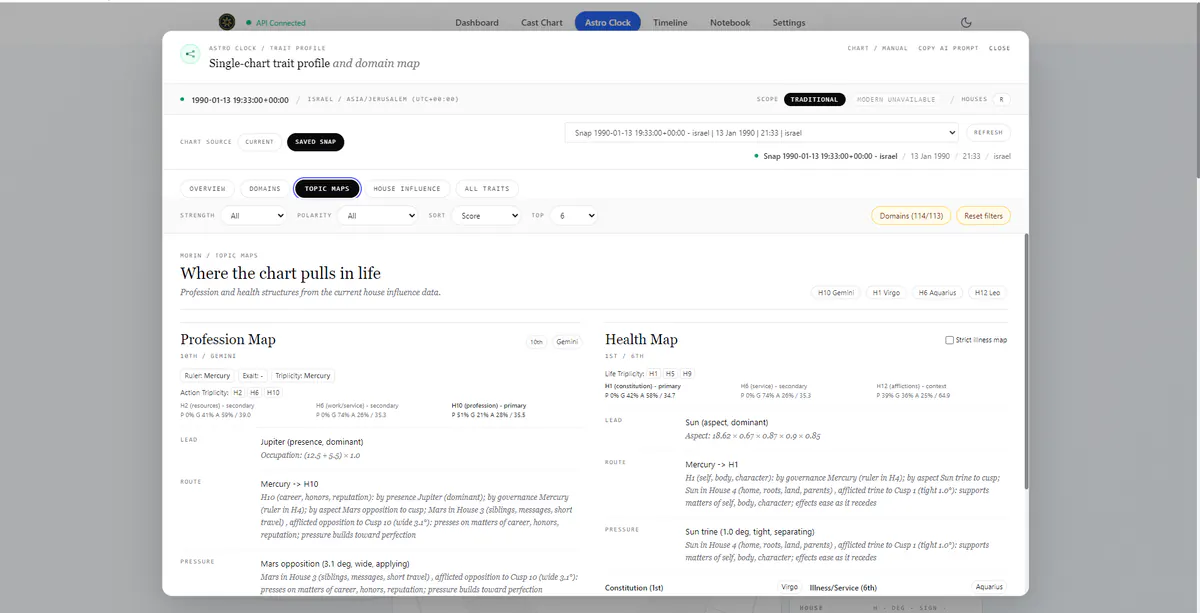
Task: Open the Settings tab
Action: (x=789, y=22)
